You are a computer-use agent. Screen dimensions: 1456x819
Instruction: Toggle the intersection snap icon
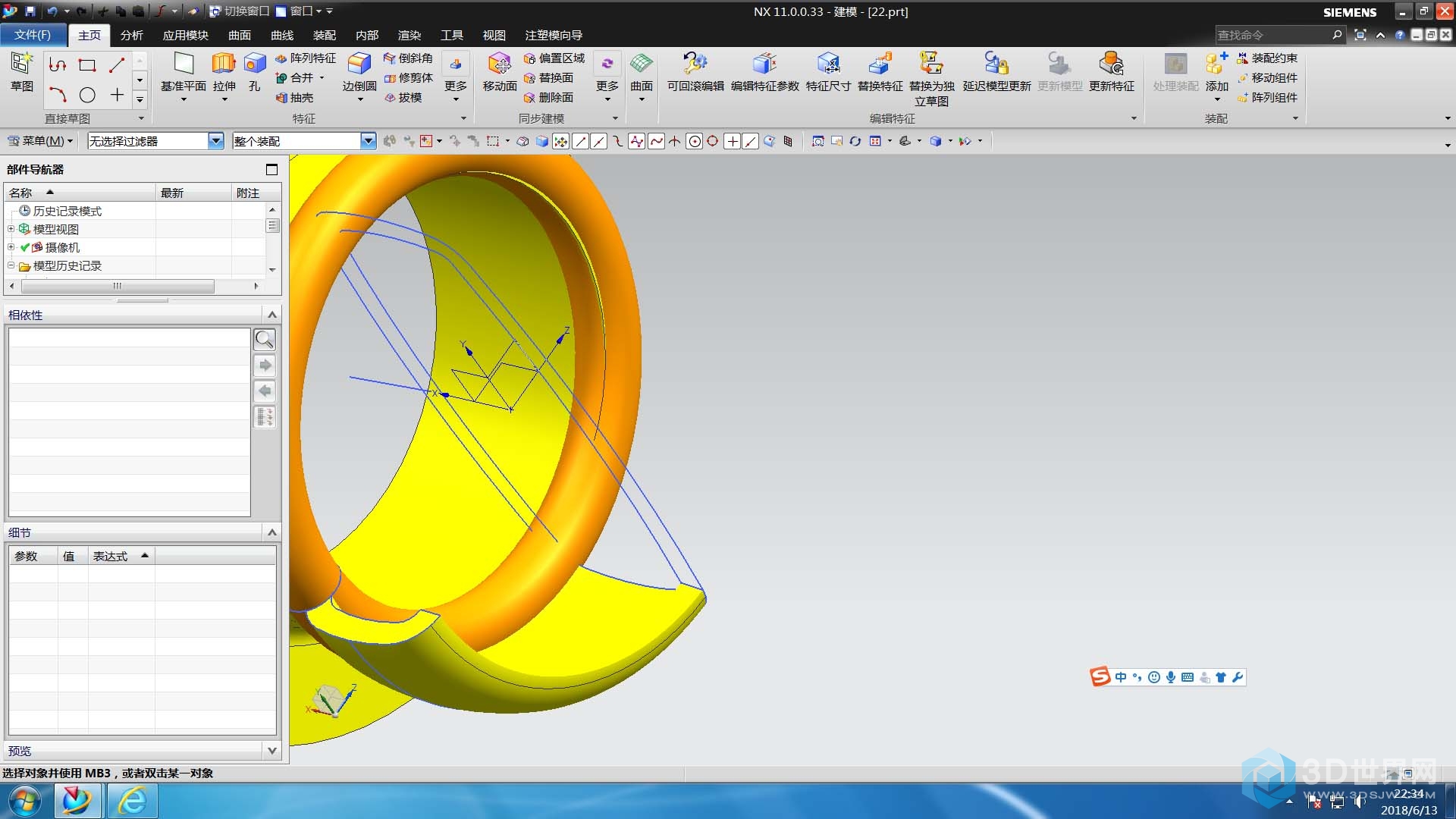click(x=675, y=141)
